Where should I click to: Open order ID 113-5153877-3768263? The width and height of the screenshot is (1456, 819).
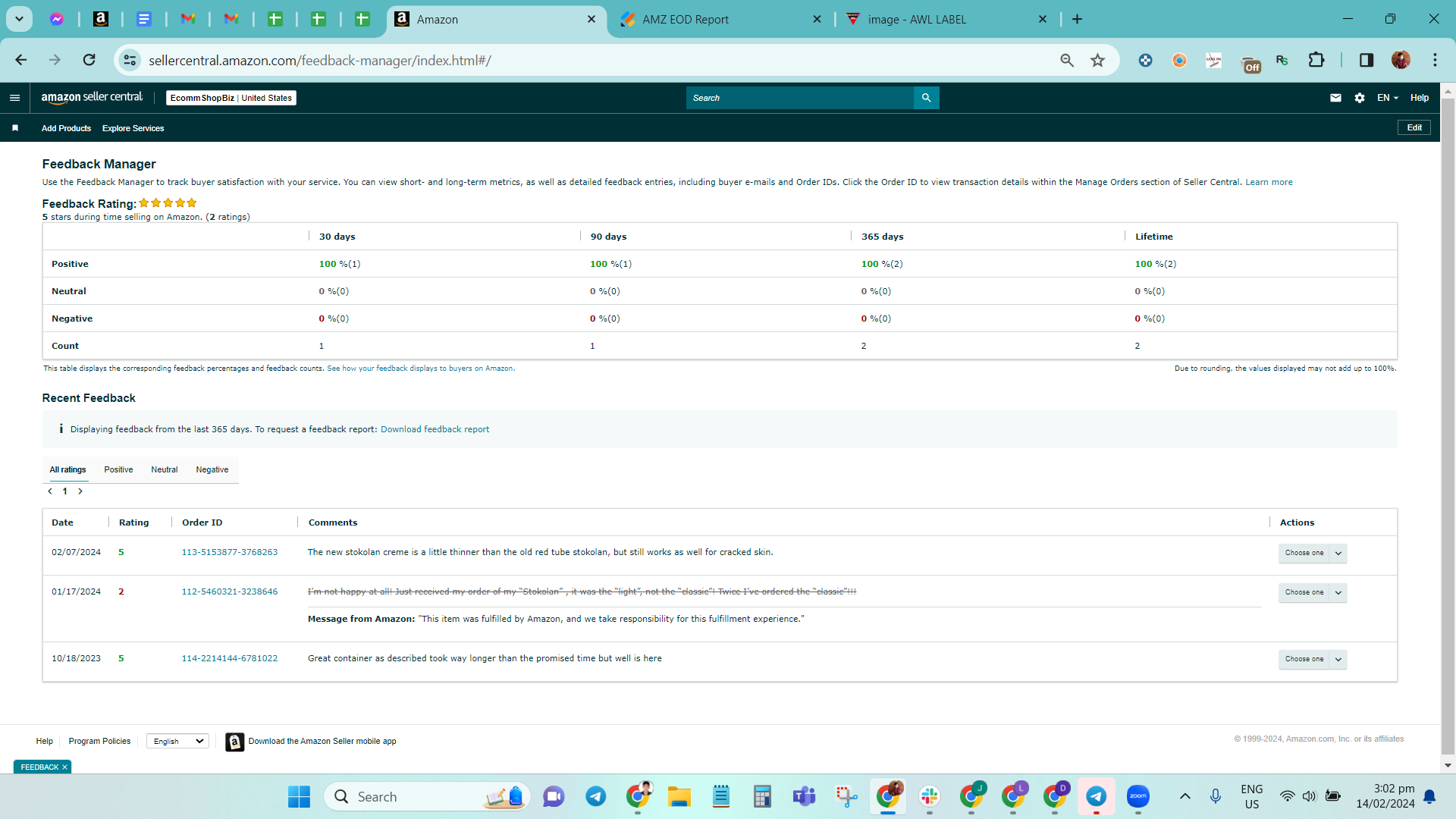(230, 552)
